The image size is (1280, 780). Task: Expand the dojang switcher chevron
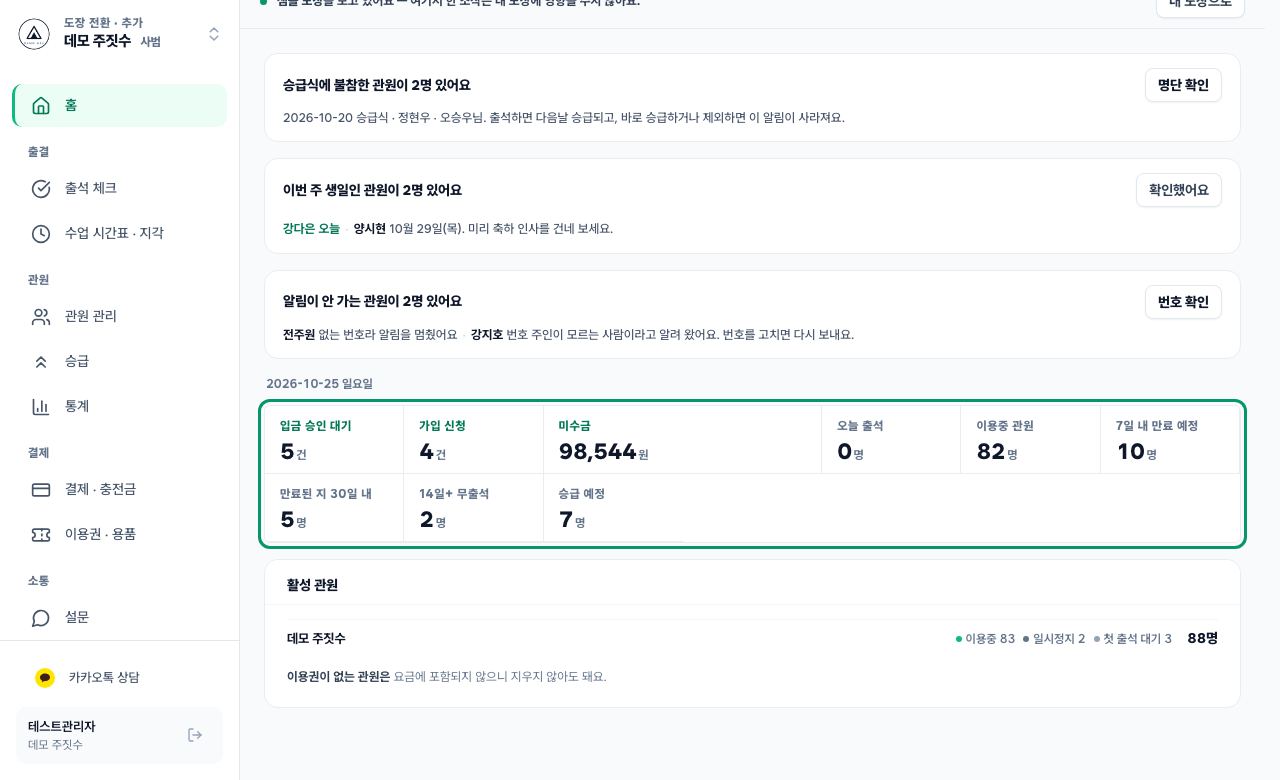[x=214, y=34]
